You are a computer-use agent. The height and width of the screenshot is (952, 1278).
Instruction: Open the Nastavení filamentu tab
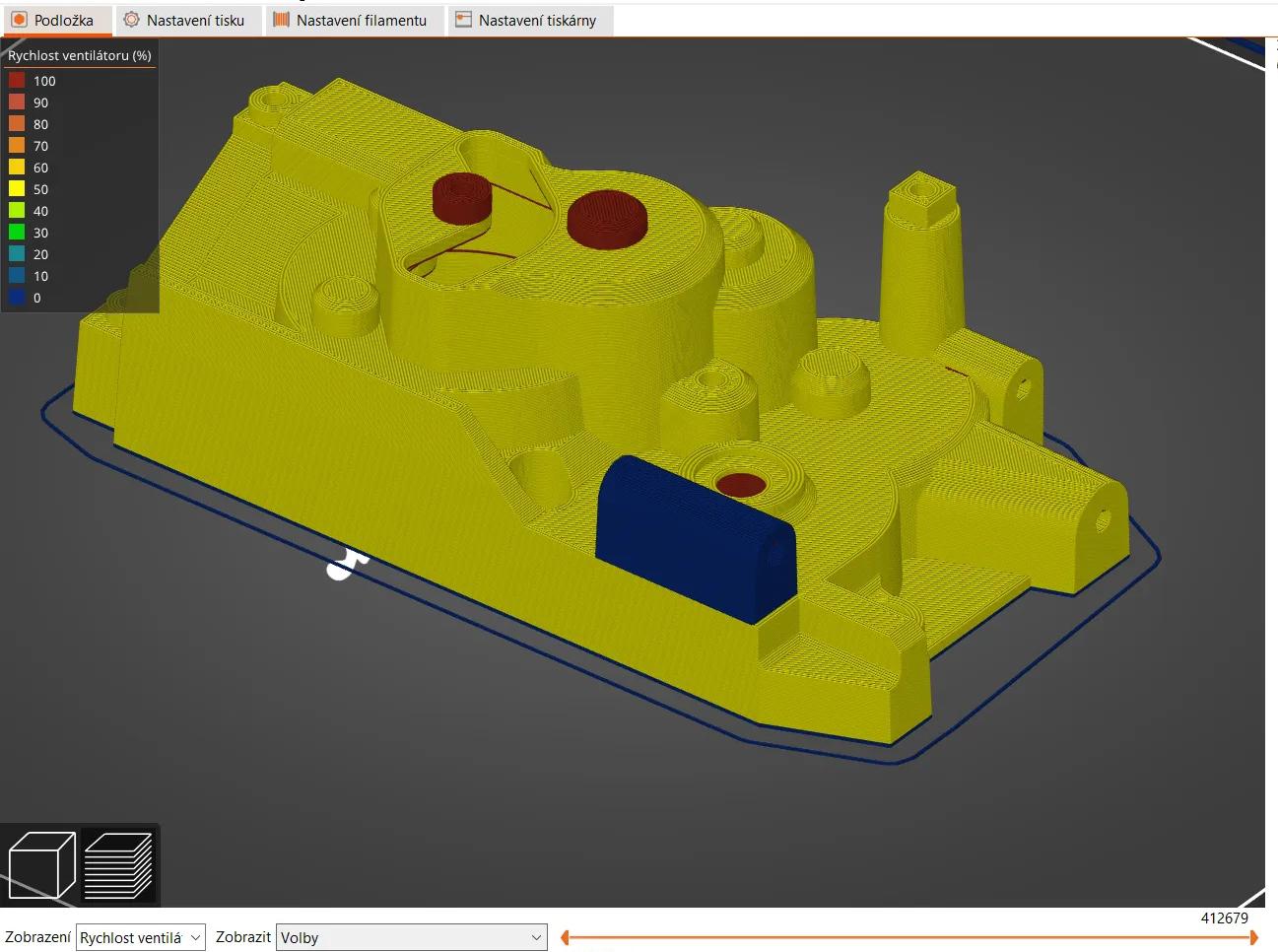[355, 19]
